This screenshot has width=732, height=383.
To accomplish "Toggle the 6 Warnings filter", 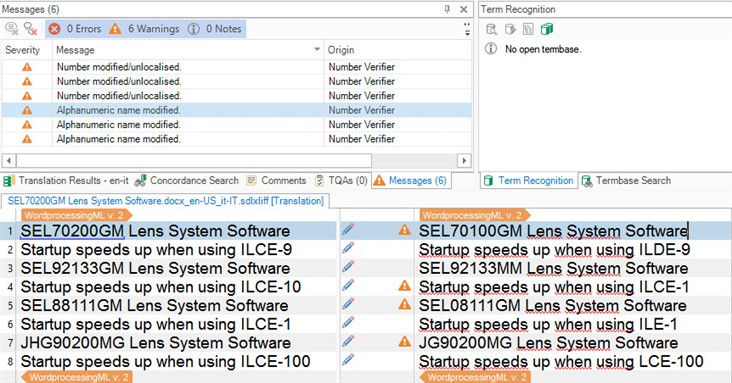I will 144,29.
